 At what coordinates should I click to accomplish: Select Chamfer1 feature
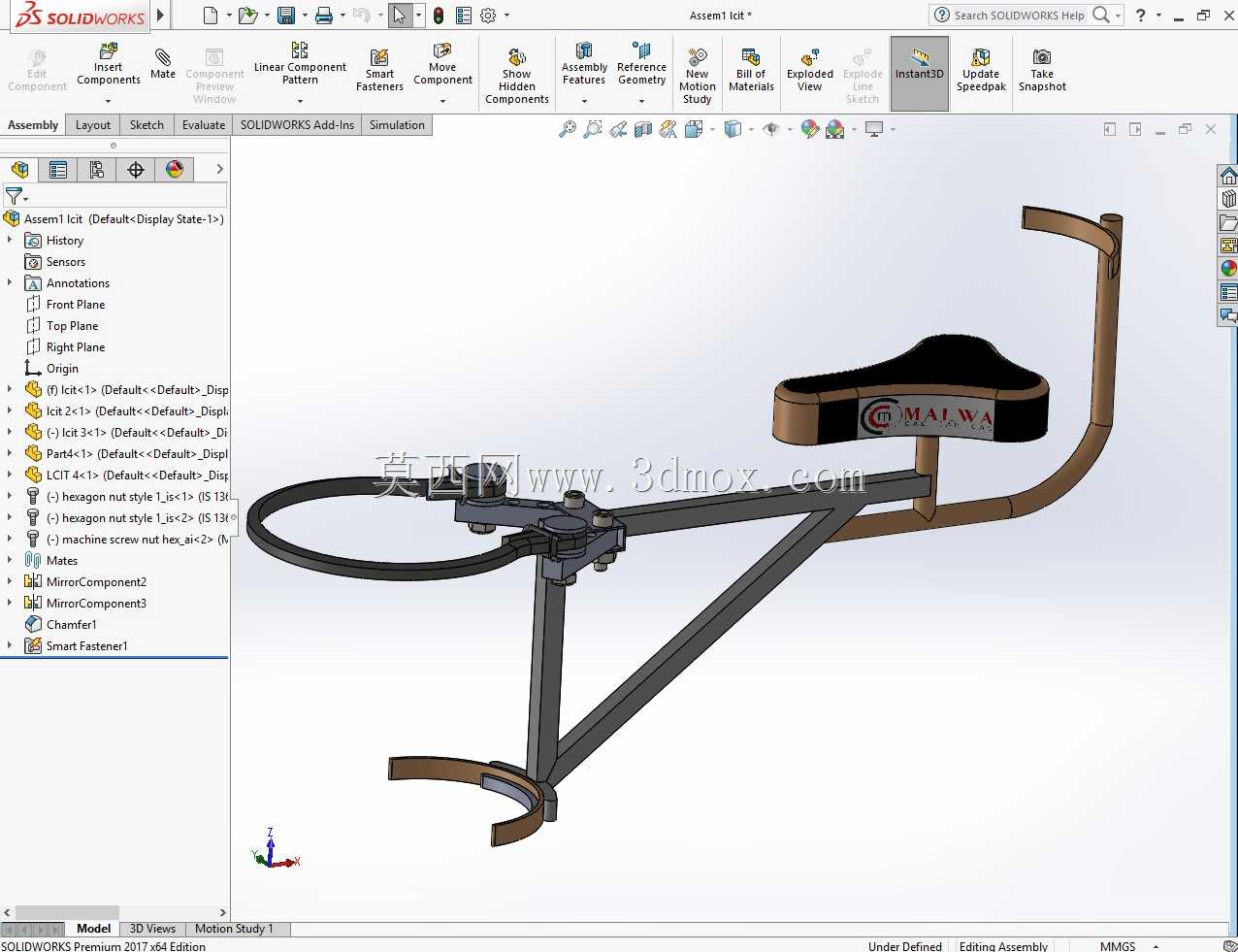pyautogui.click(x=72, y=625)
